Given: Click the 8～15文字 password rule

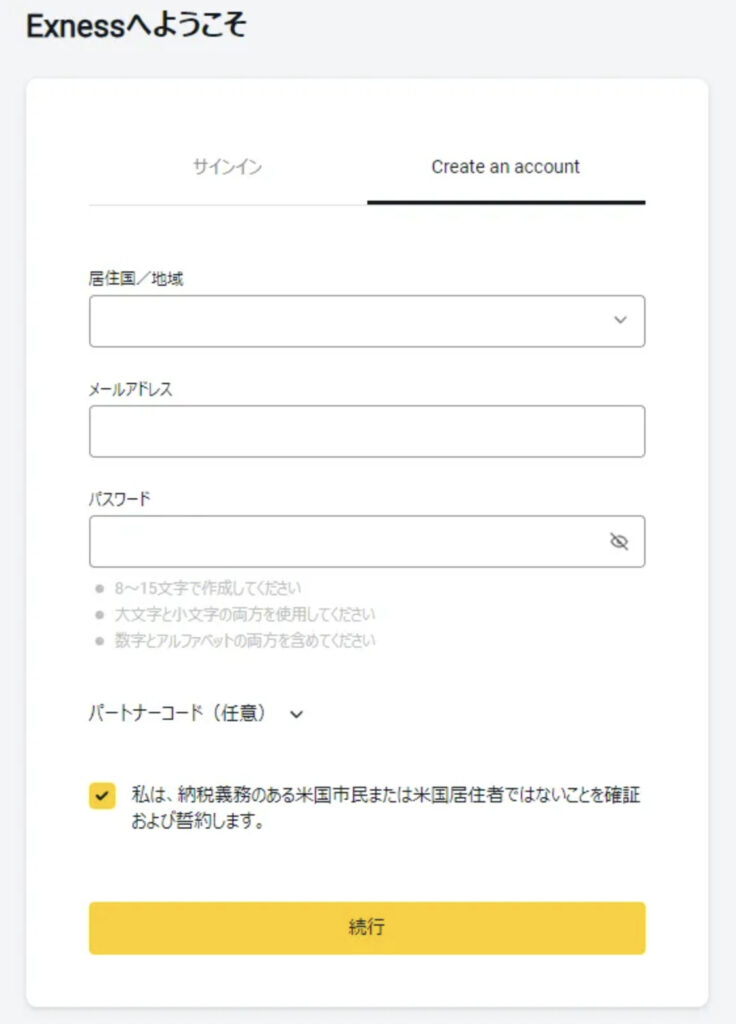Looking at the screenshot, I should tap(208, 588).
